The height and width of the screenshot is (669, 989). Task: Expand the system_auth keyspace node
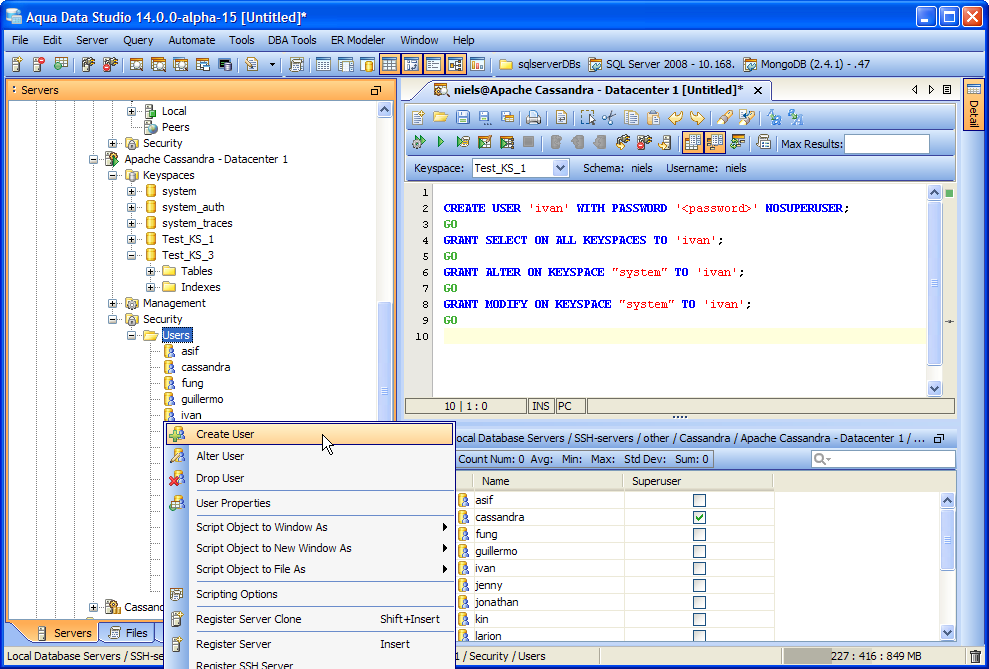(x=132, y=207)
